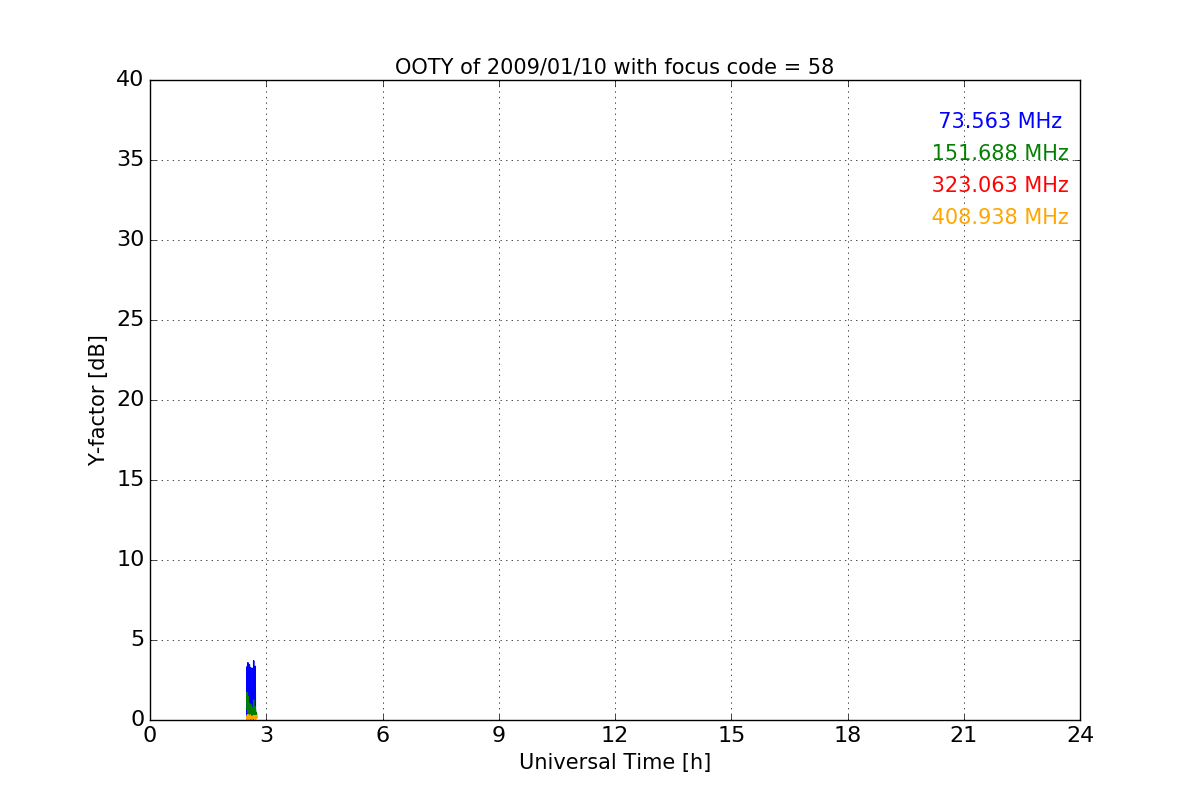Click x-axis tick label 12
This screenshot has width=1200, height=800.
tap(615, 735)
